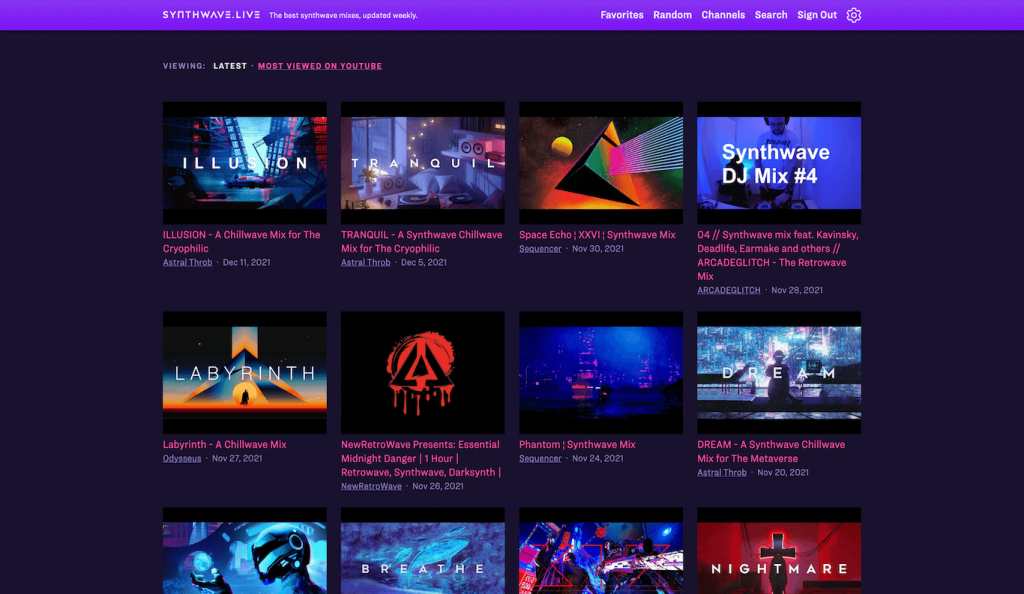The height and width of the screenshot is (594, 1024).
Task: Play a Random mix from navigation
Action: (672, 15)
